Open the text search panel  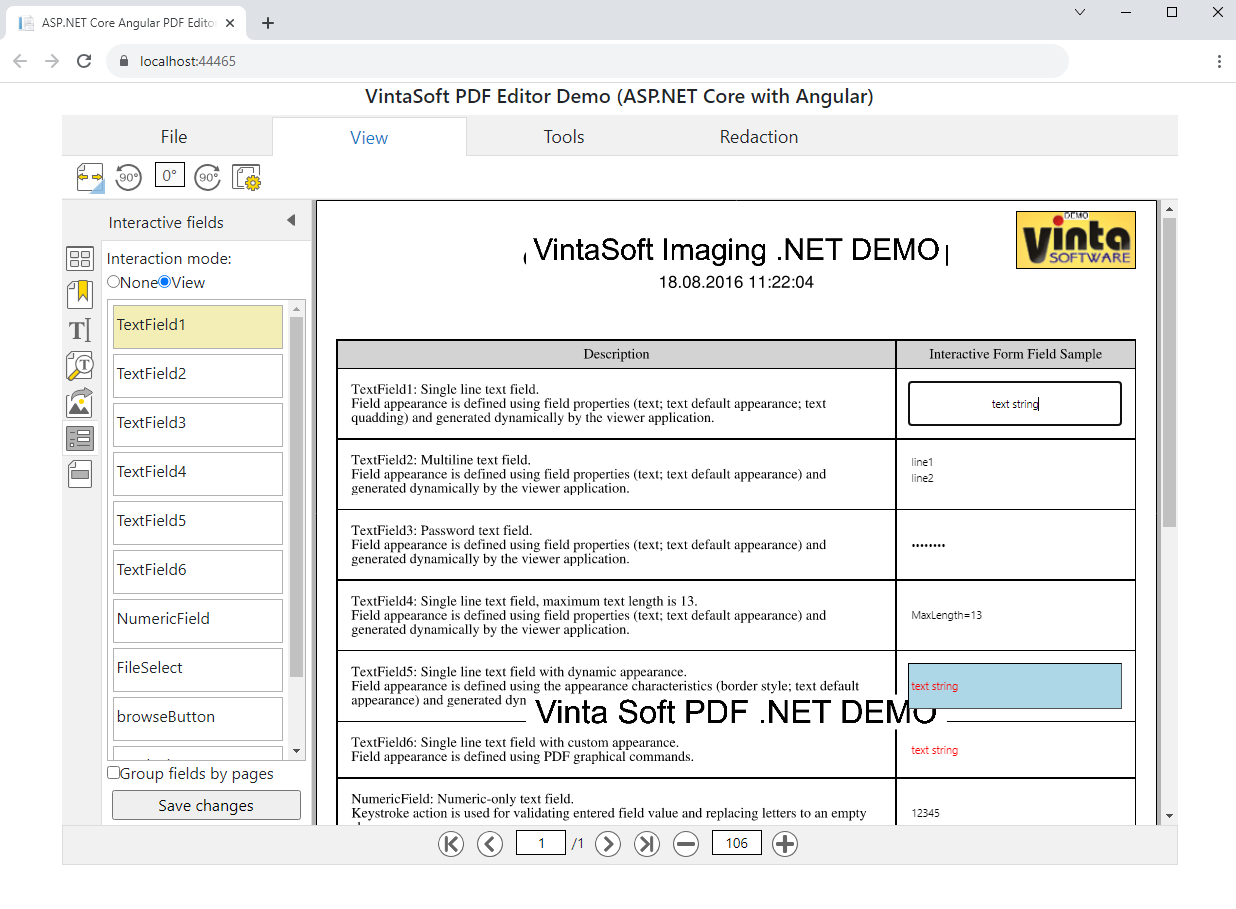click(80, 366)
